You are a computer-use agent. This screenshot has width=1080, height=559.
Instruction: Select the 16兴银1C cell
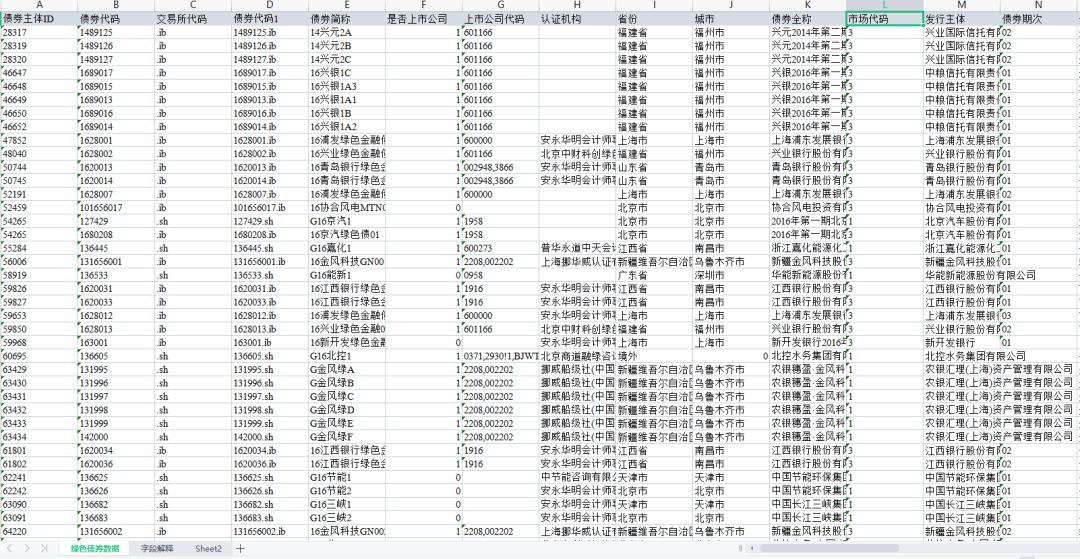346,73
